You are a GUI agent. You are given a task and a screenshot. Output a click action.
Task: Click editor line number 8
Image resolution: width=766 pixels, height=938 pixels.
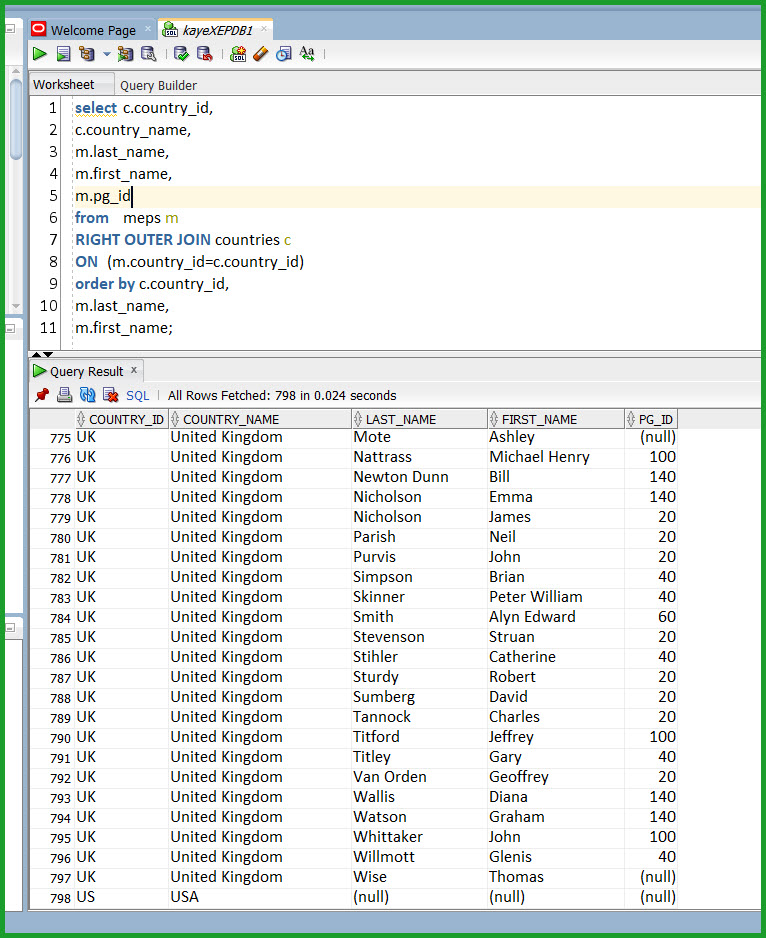[53, 262]
